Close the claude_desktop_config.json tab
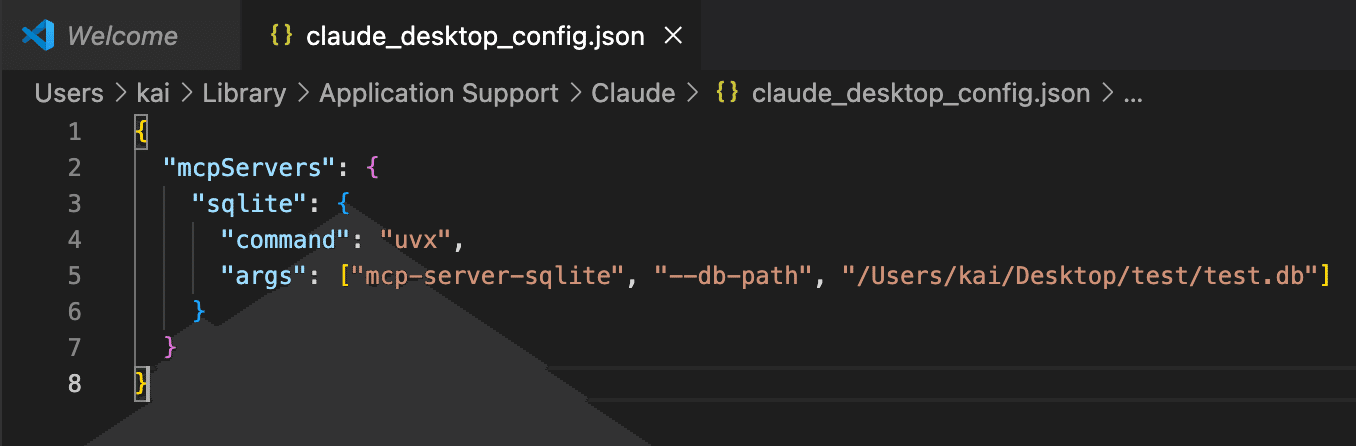1356x446 pixels. point(673,36)
